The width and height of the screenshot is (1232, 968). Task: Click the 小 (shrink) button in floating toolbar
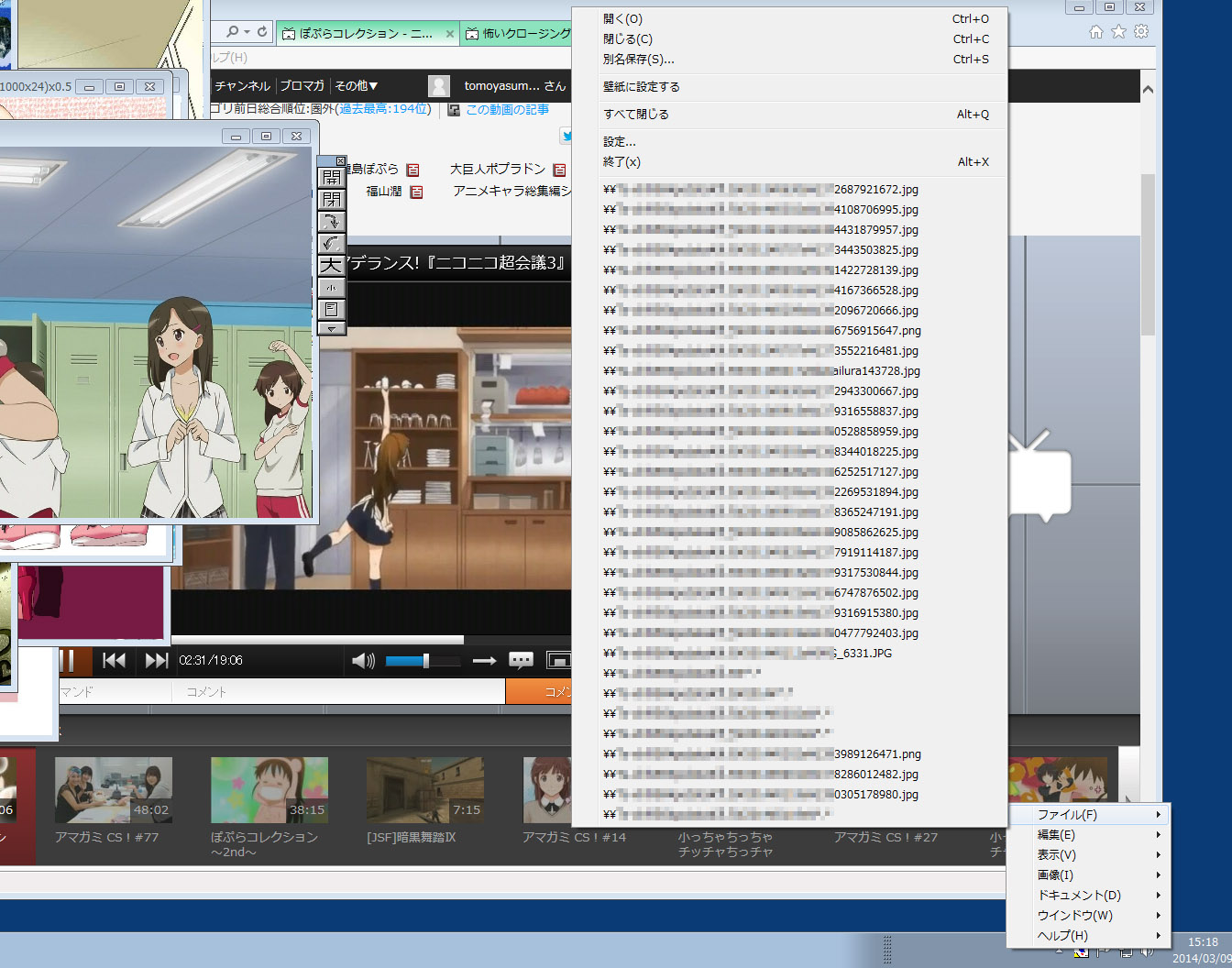[x=331, y=287]
